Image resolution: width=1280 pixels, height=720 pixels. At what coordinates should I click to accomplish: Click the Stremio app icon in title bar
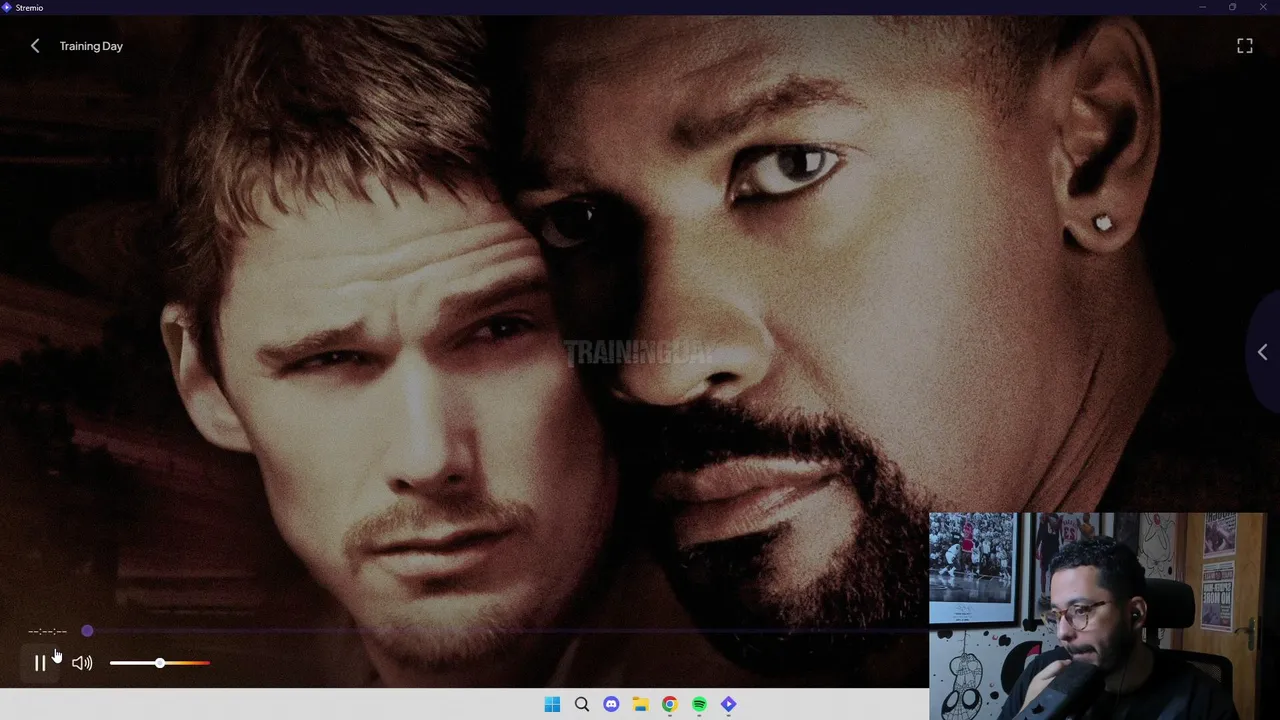pyautogui.click(x=6, y=7)
